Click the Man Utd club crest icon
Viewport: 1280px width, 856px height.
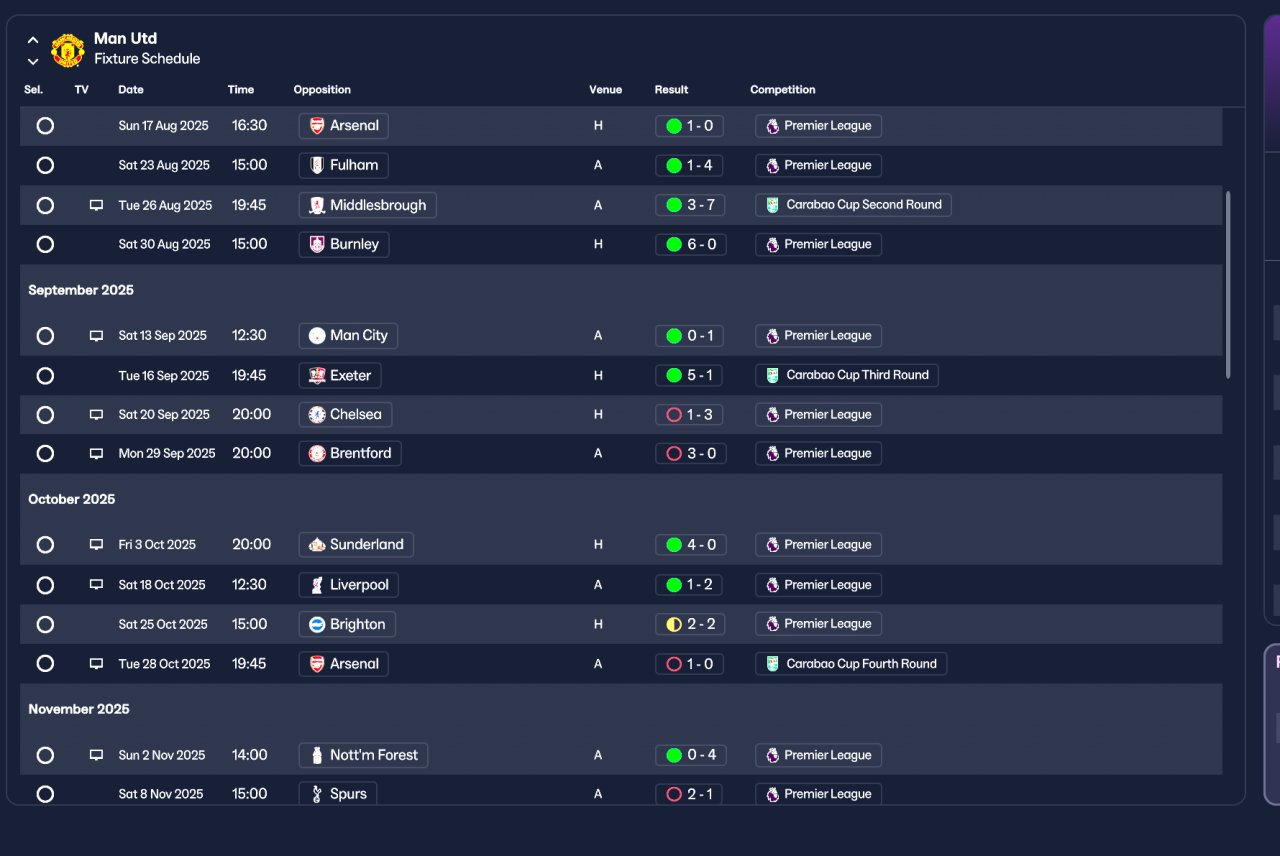pos(68,50)
